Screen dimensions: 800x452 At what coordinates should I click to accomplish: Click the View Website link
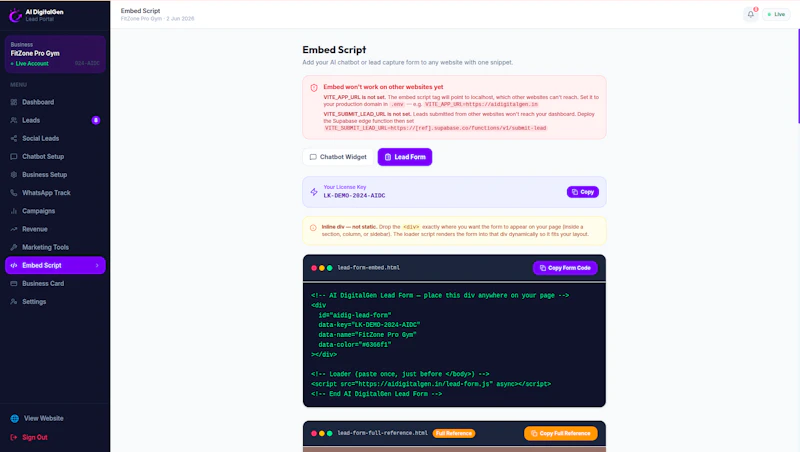point(43,418)
